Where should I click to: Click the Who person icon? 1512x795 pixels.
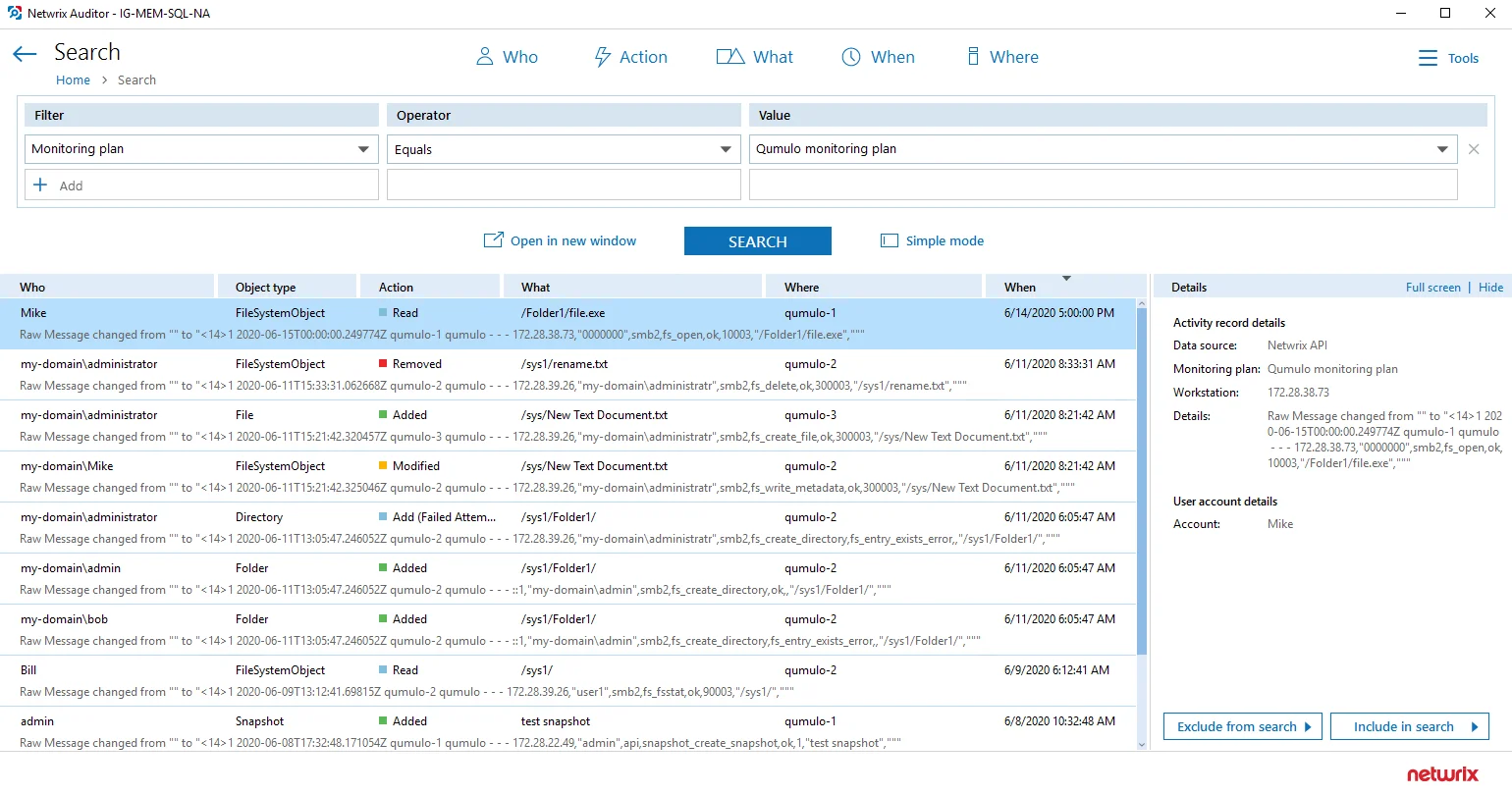(484, 57)
